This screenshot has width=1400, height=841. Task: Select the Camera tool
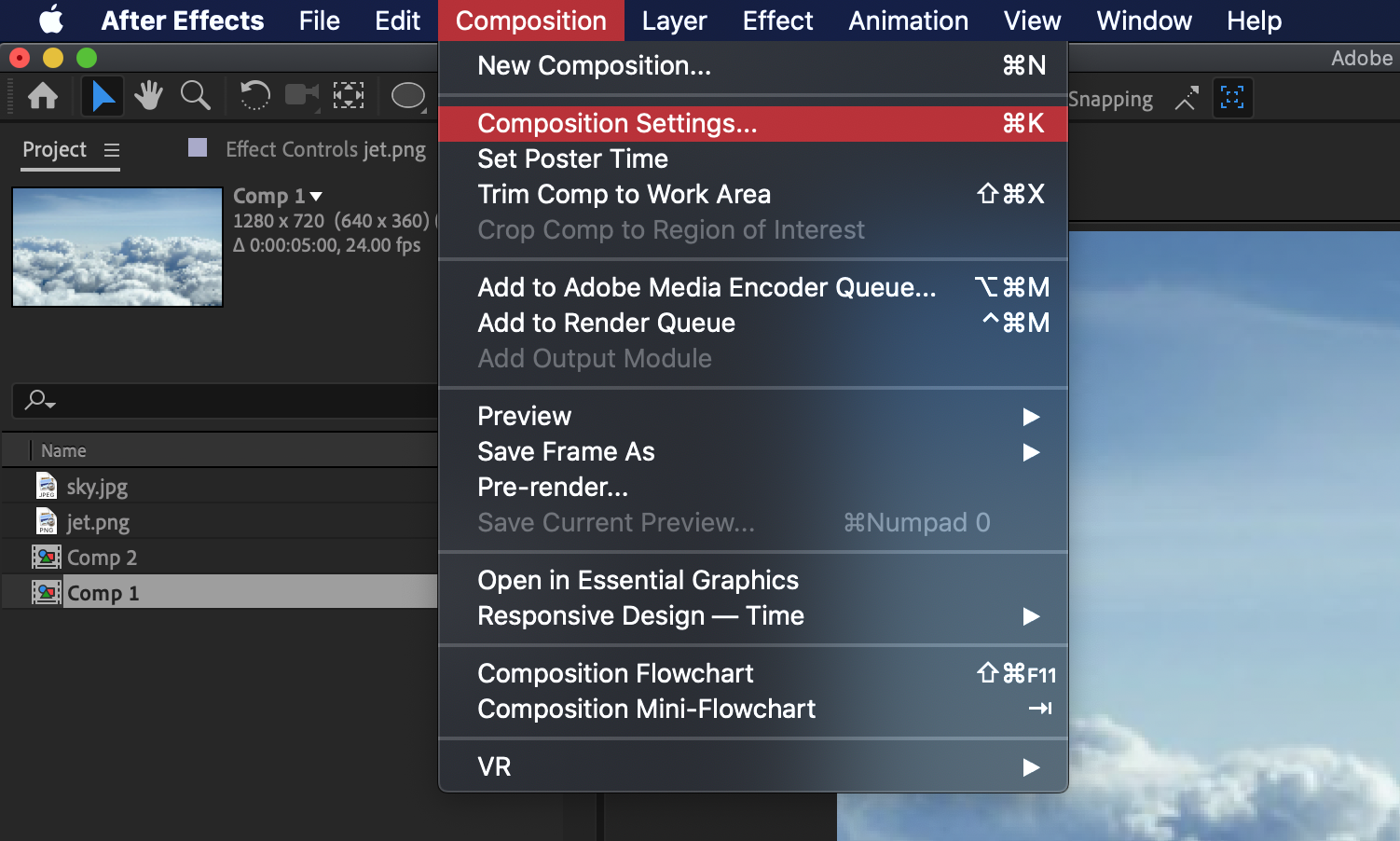click(x=301, y=96)
